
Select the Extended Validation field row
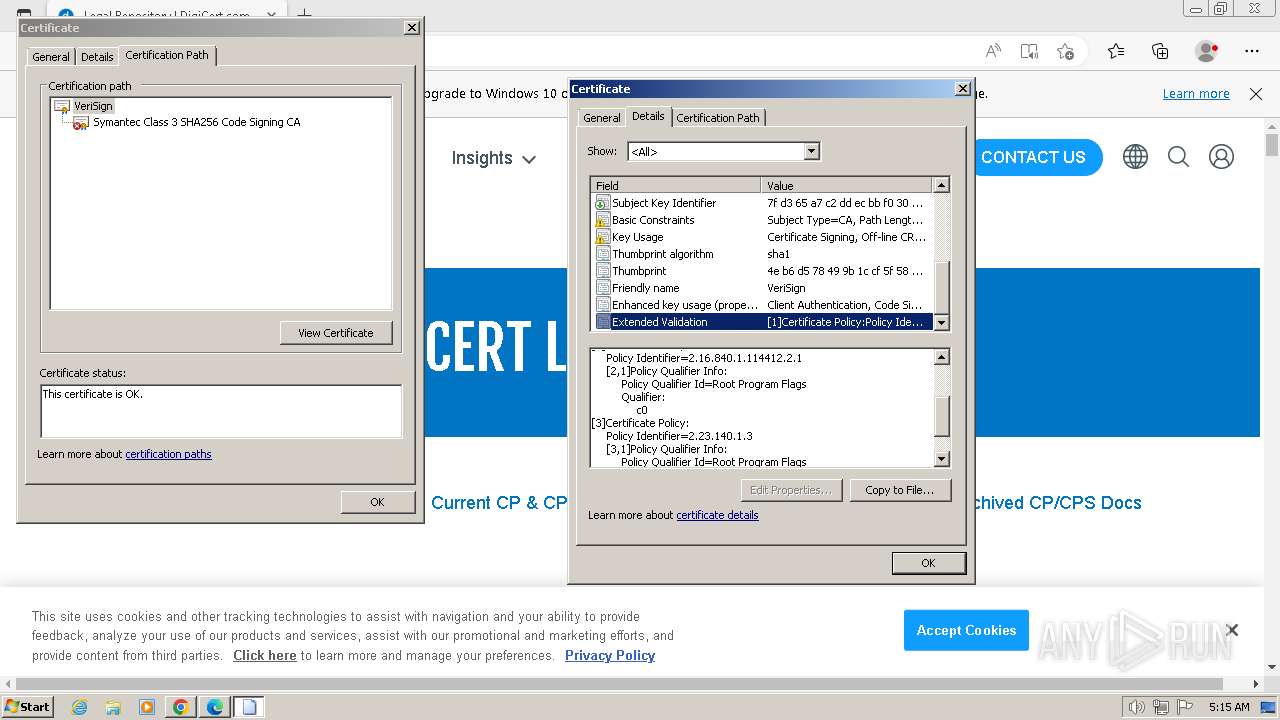[x=762, y=322]
